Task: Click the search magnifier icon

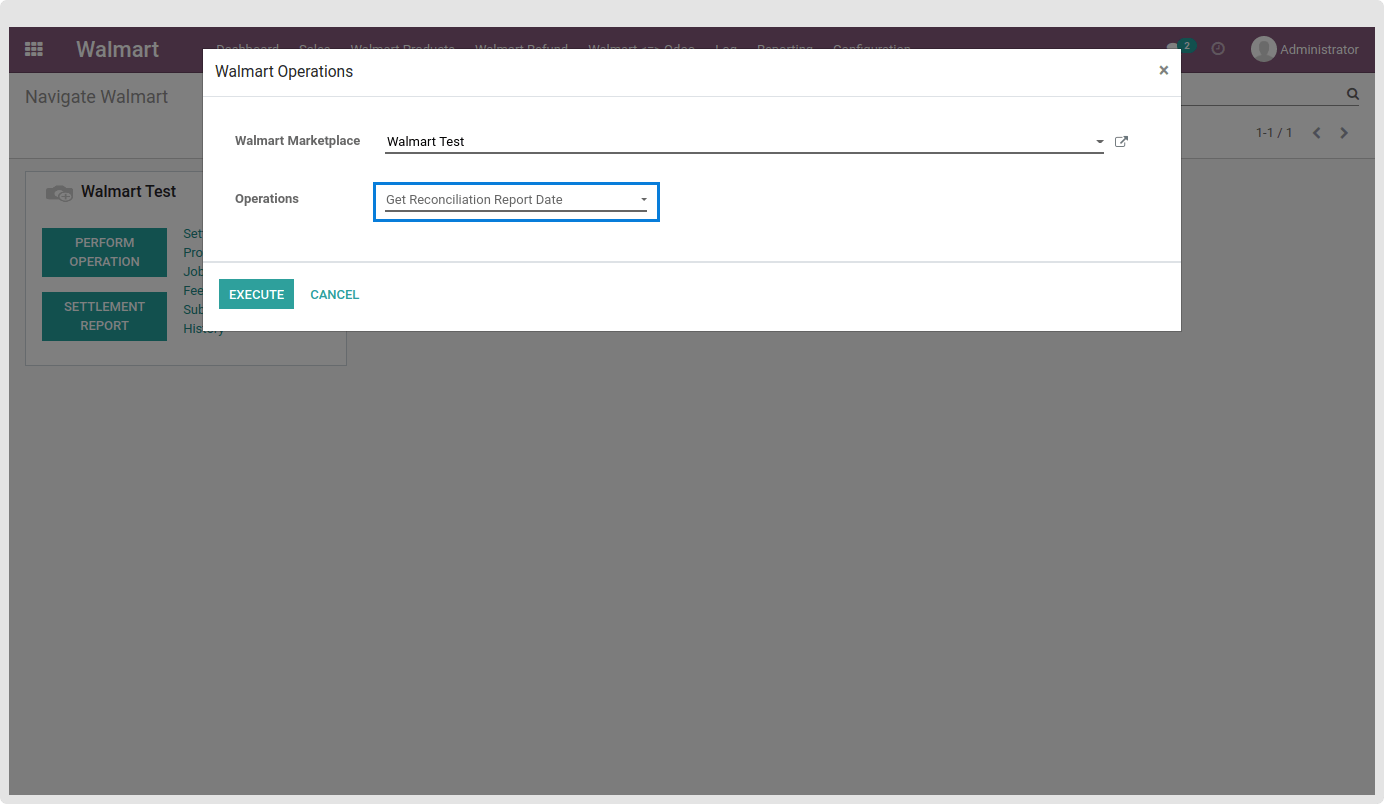Action: tap(1353, 94)
